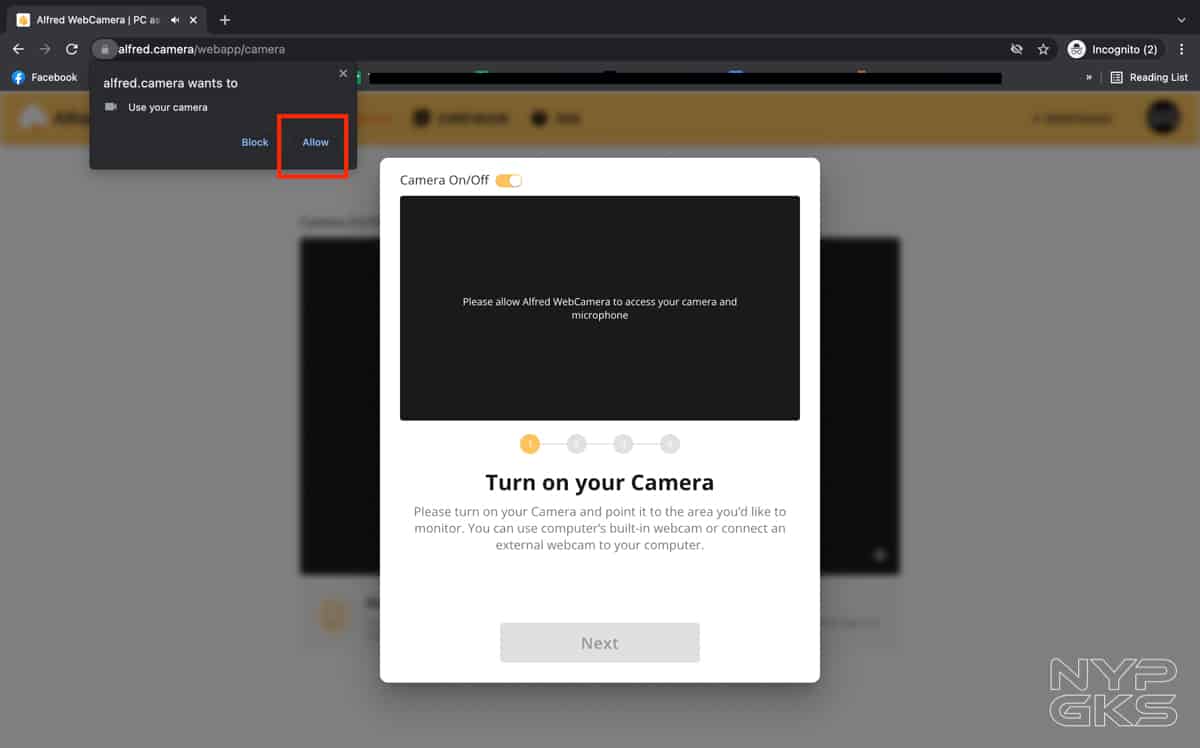Open a new browser tab
Viewport: 1200px width, 748px height.
tap(225, 20)
